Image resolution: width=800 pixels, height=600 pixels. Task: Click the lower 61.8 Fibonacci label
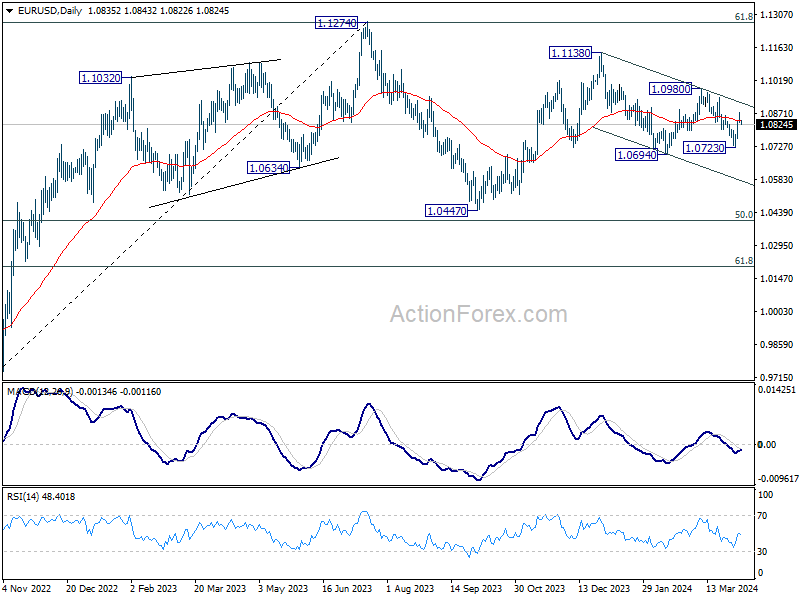[x=744, y=261]
